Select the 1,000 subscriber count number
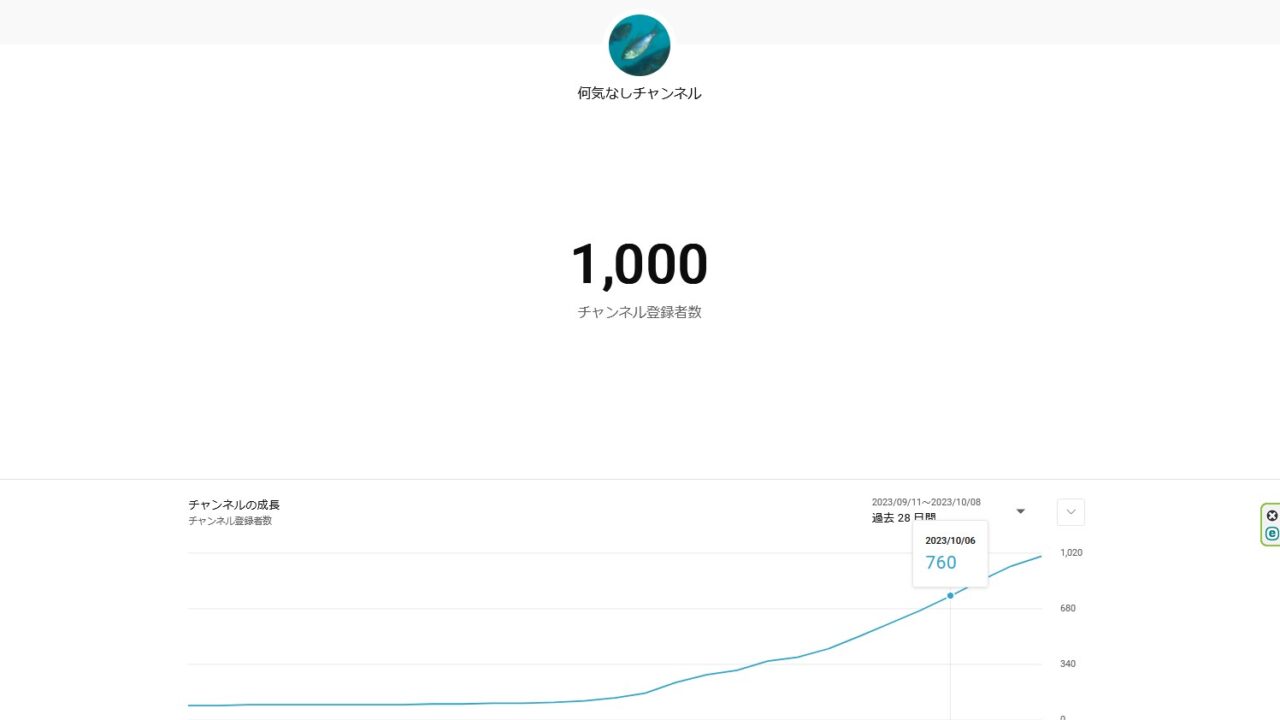The height and width of the screenshot is (720, 1280). 639,265
